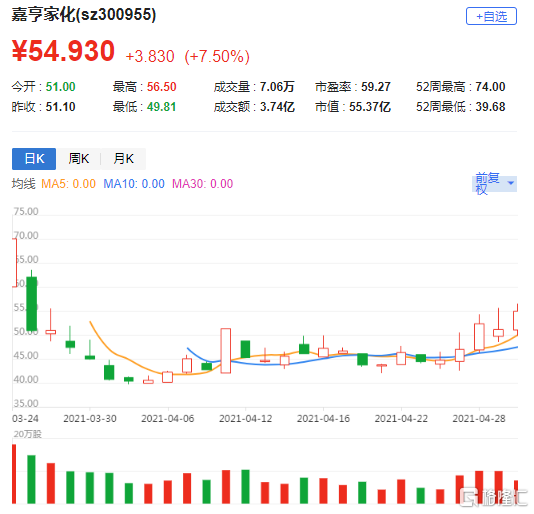Click the first red volume bar
This screenshot has width=534, height=514.
[14, 474]
